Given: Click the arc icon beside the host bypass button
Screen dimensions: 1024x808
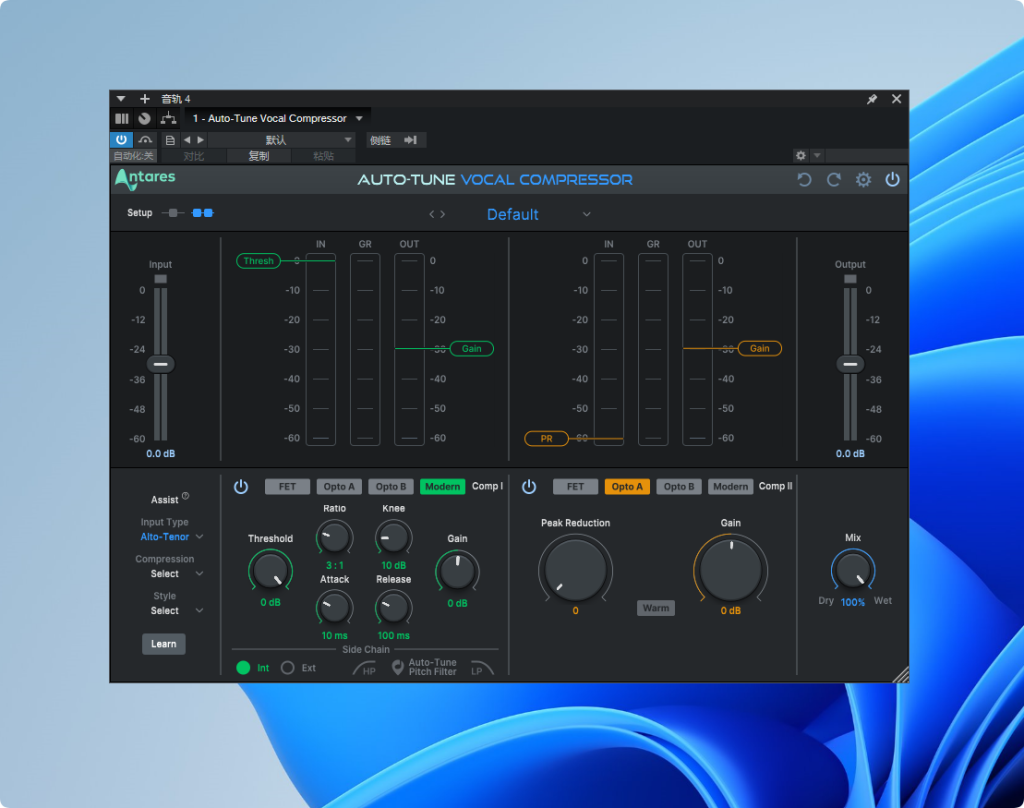Looking at the screenshot, I should pyautogui.click(x=145, y=140).
